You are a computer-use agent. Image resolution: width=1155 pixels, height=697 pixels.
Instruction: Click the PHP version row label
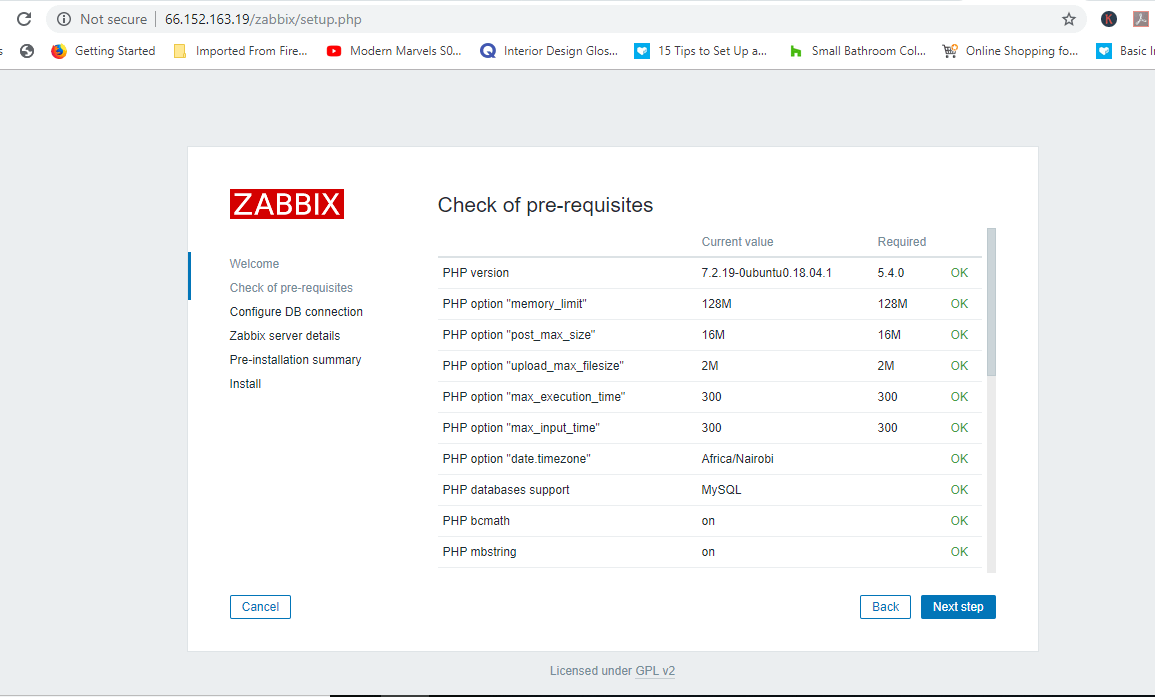click(x=476, y=273)
